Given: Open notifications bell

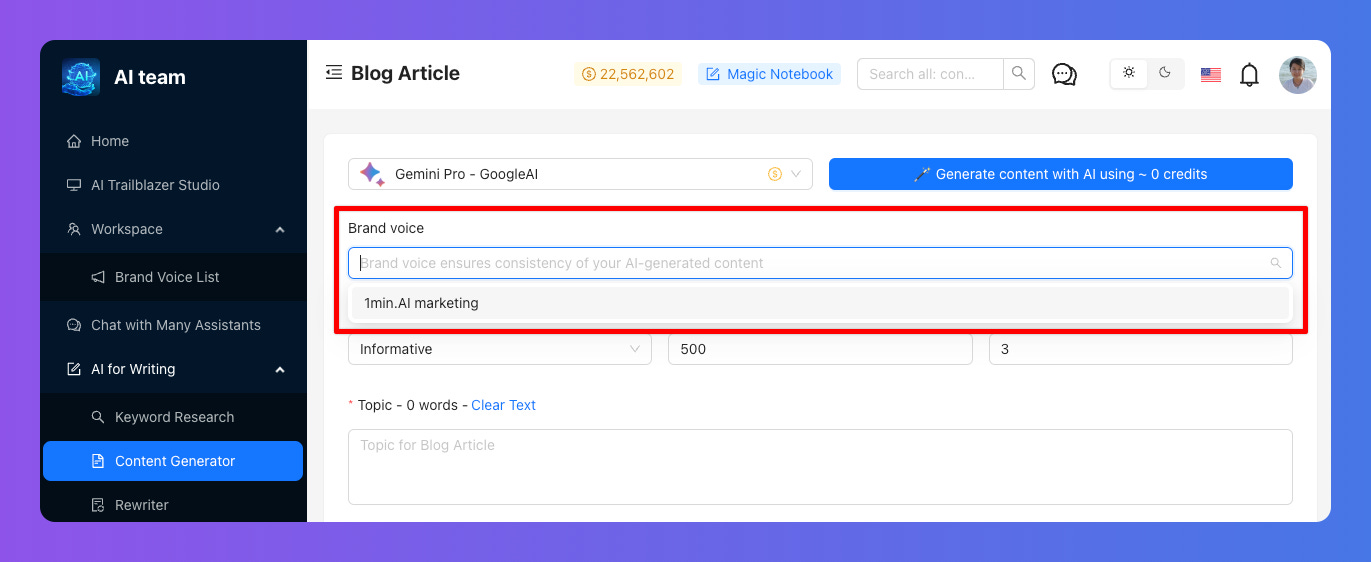Looking at the screenshot, I should click(x=1249, y=75).
